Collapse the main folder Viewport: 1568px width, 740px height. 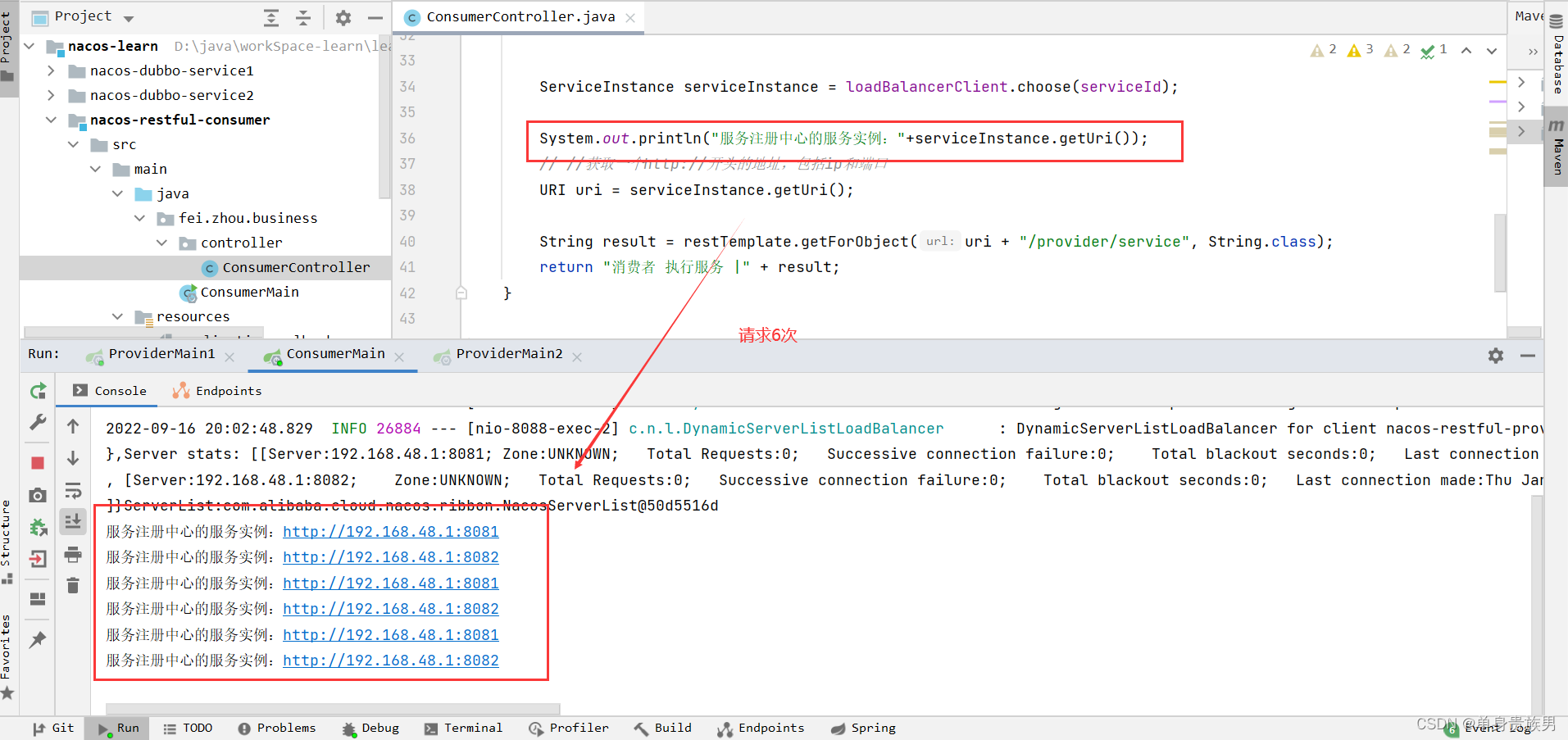pos(95,169)
